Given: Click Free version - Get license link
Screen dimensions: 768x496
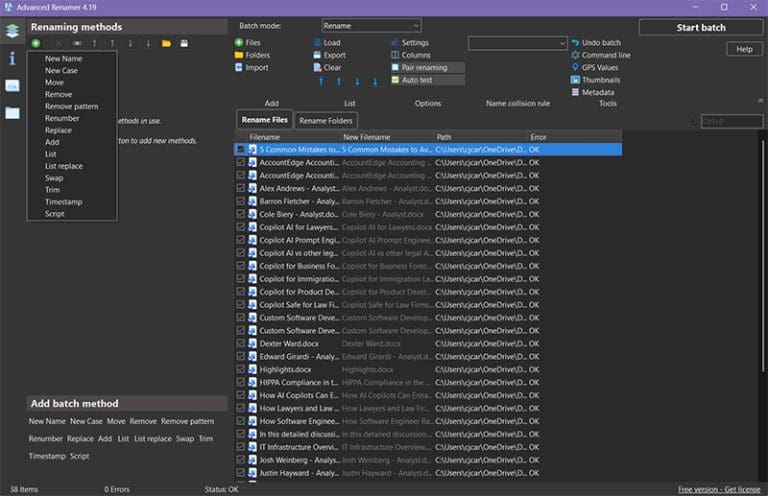Looking at the screenshot, I should pyautogui.click(x=719, y=489).
